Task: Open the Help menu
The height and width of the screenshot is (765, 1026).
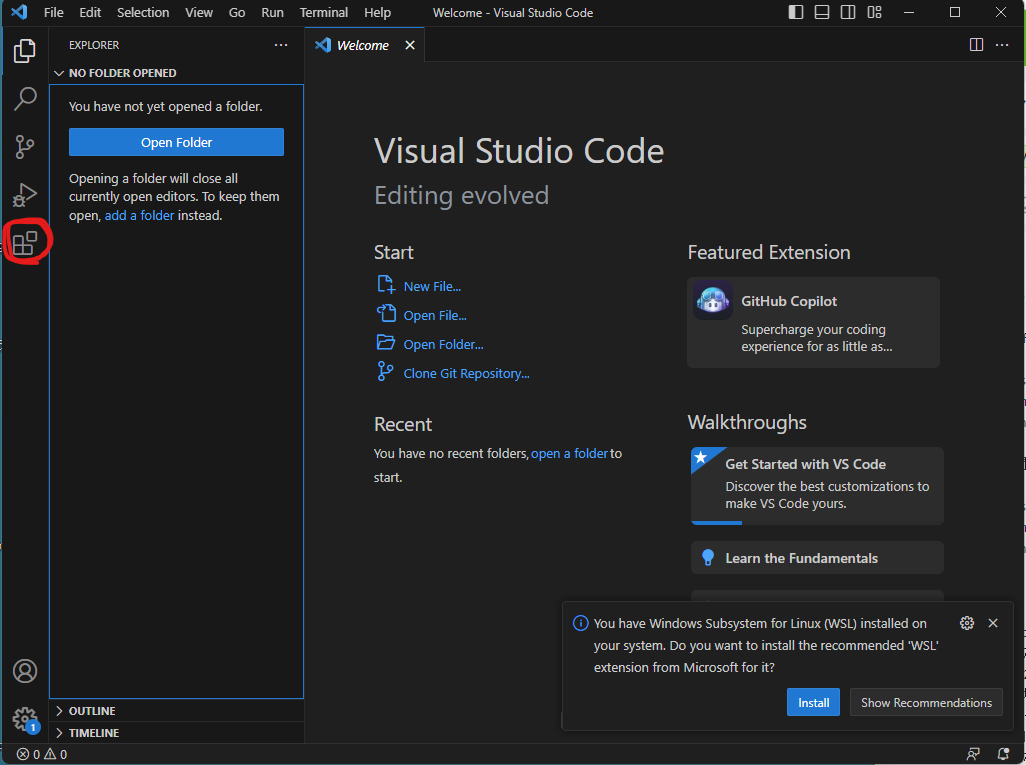Action: [x=378, y=12]
